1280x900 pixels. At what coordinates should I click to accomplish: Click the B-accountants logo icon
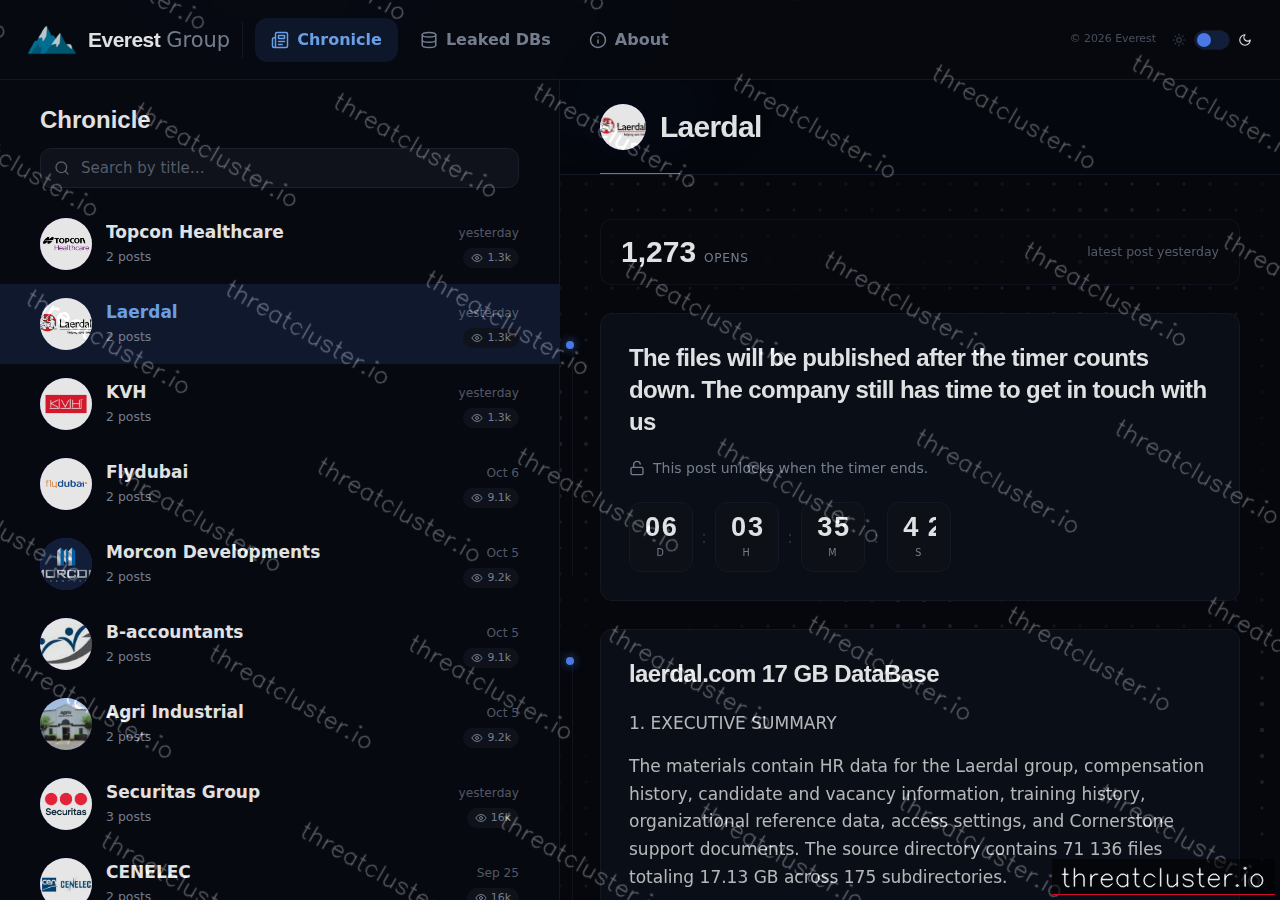[66, 644]
